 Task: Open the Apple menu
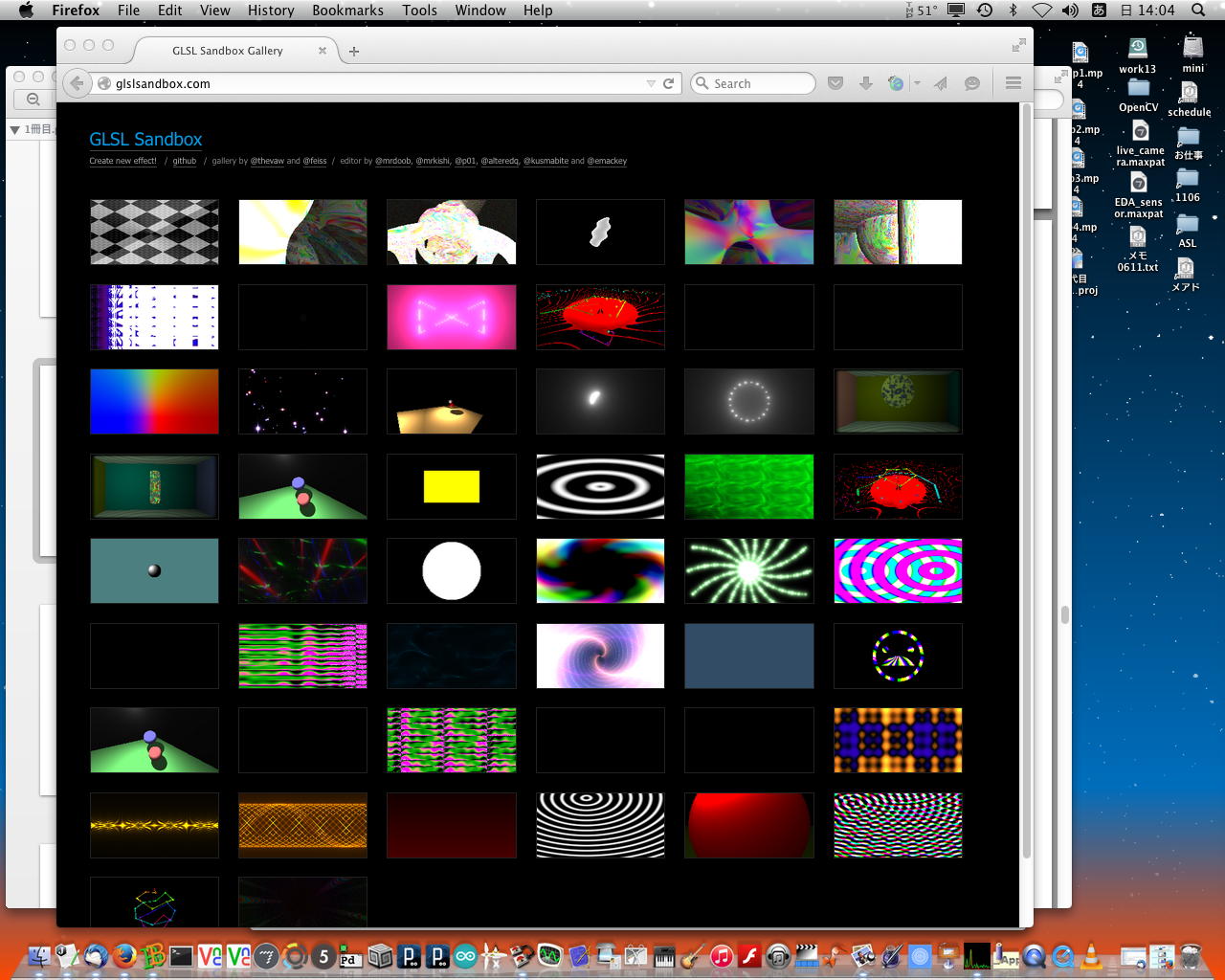tap(26, 10)
